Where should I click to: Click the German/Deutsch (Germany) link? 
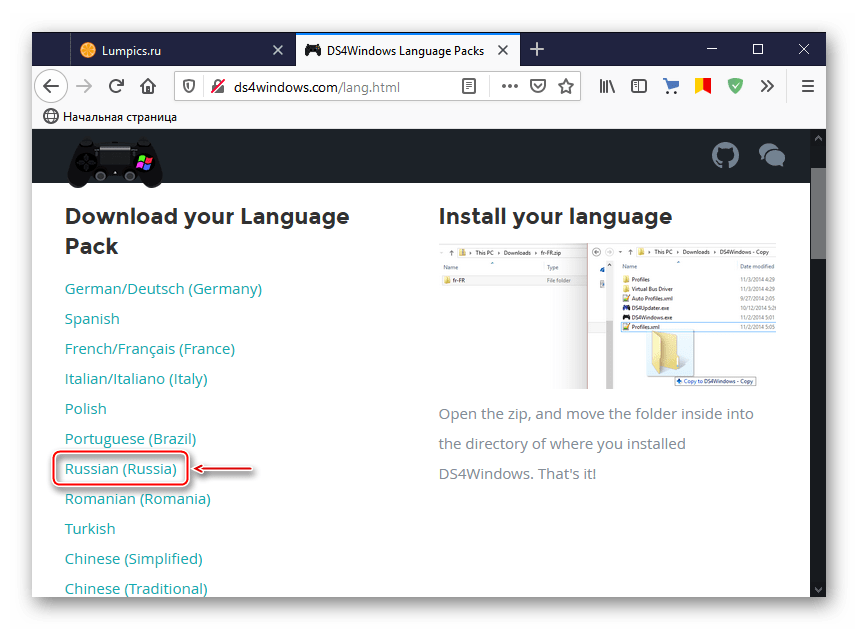pyautogui.click(x=163, y=288)
